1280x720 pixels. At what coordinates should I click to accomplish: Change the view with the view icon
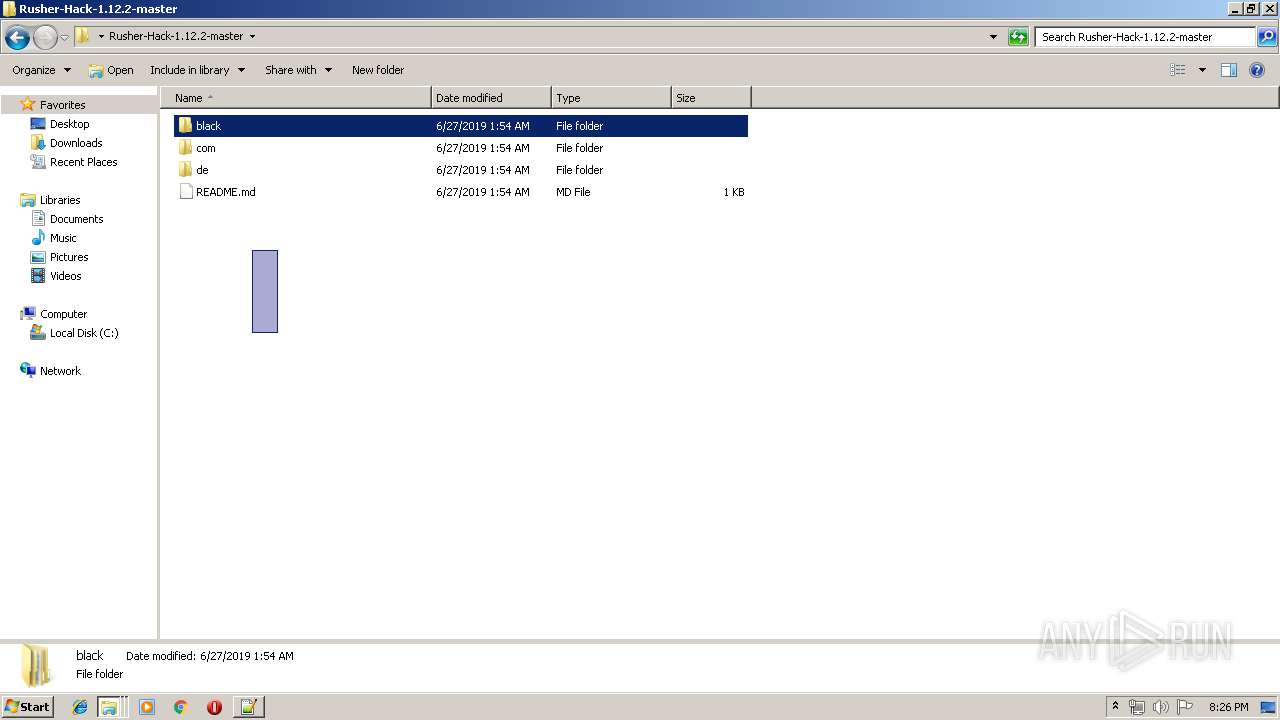coord(1178,70)
